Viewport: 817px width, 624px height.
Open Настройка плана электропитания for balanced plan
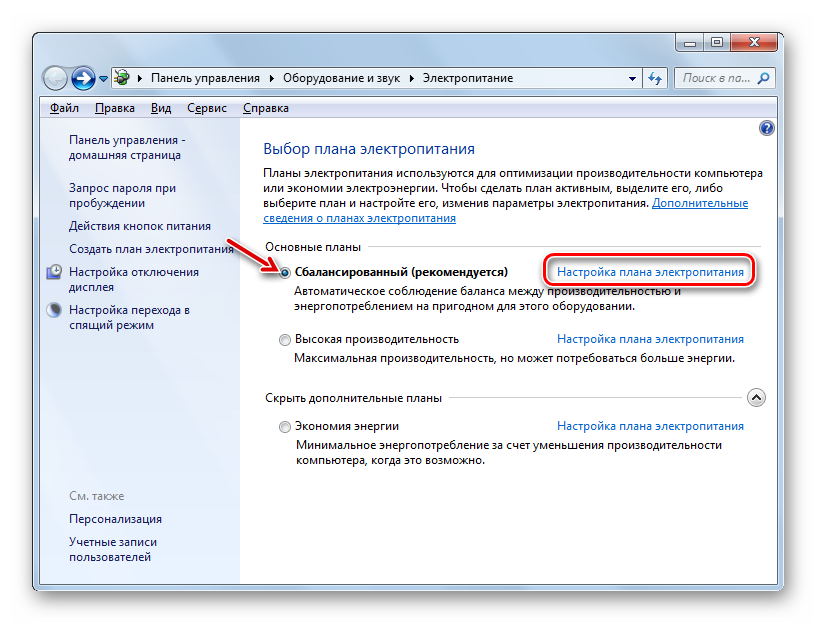click(650, 272)
